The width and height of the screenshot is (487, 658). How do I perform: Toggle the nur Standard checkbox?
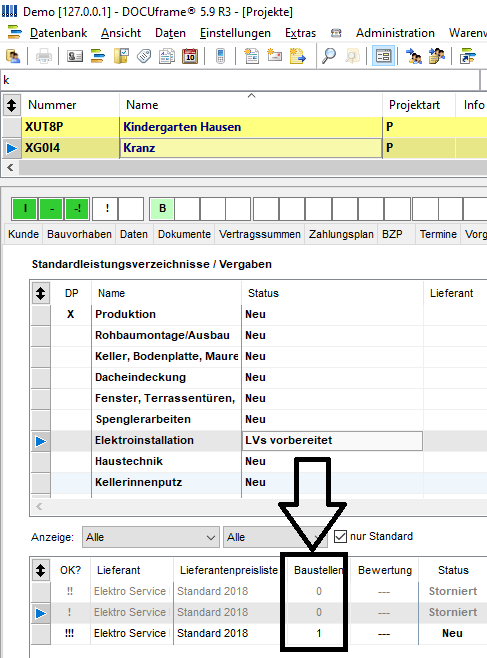(x=340, y=536)
